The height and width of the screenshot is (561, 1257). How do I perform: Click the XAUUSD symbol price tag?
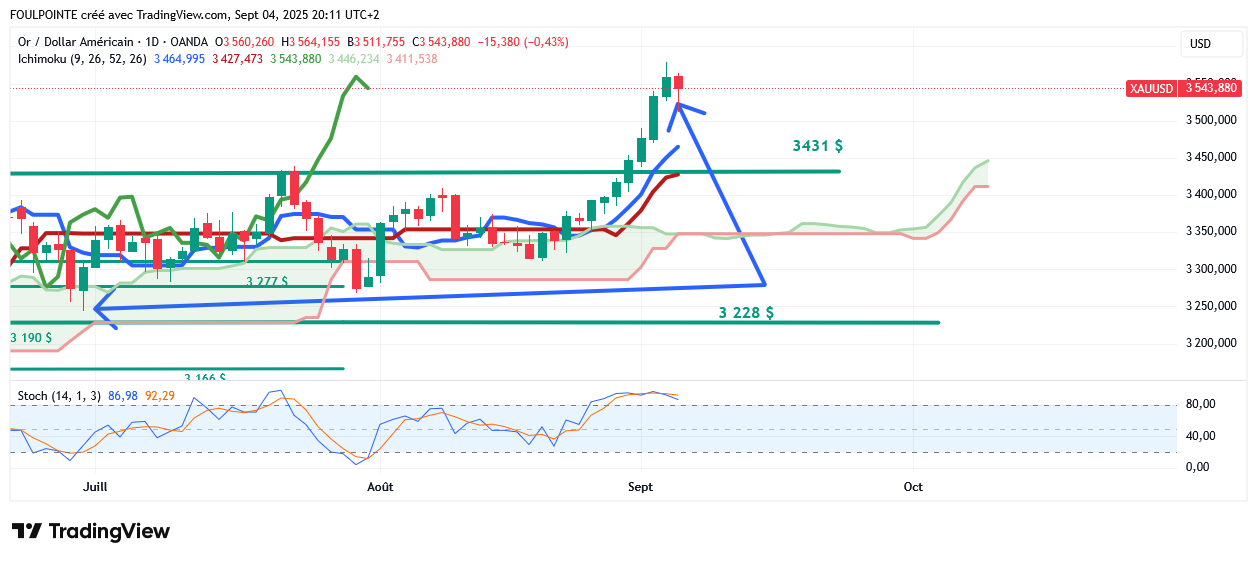[x=1151, y=88]
